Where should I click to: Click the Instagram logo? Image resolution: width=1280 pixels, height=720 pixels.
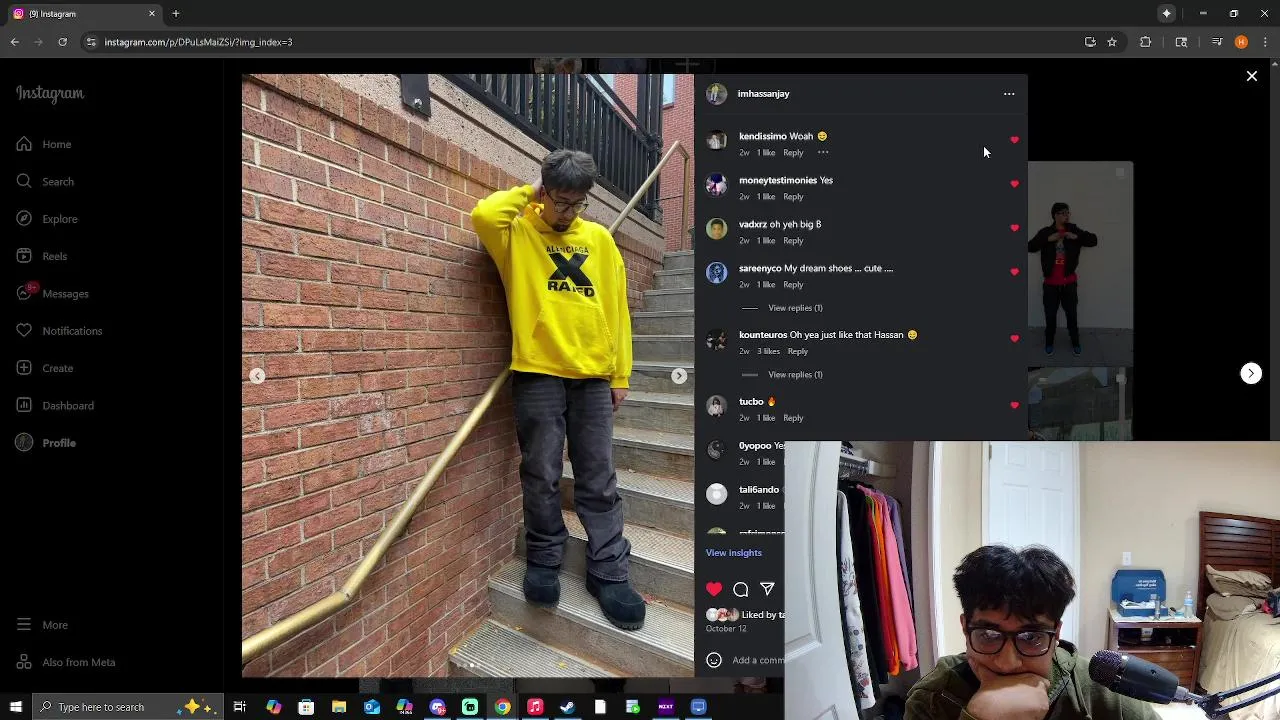click(x=50, y=93)
